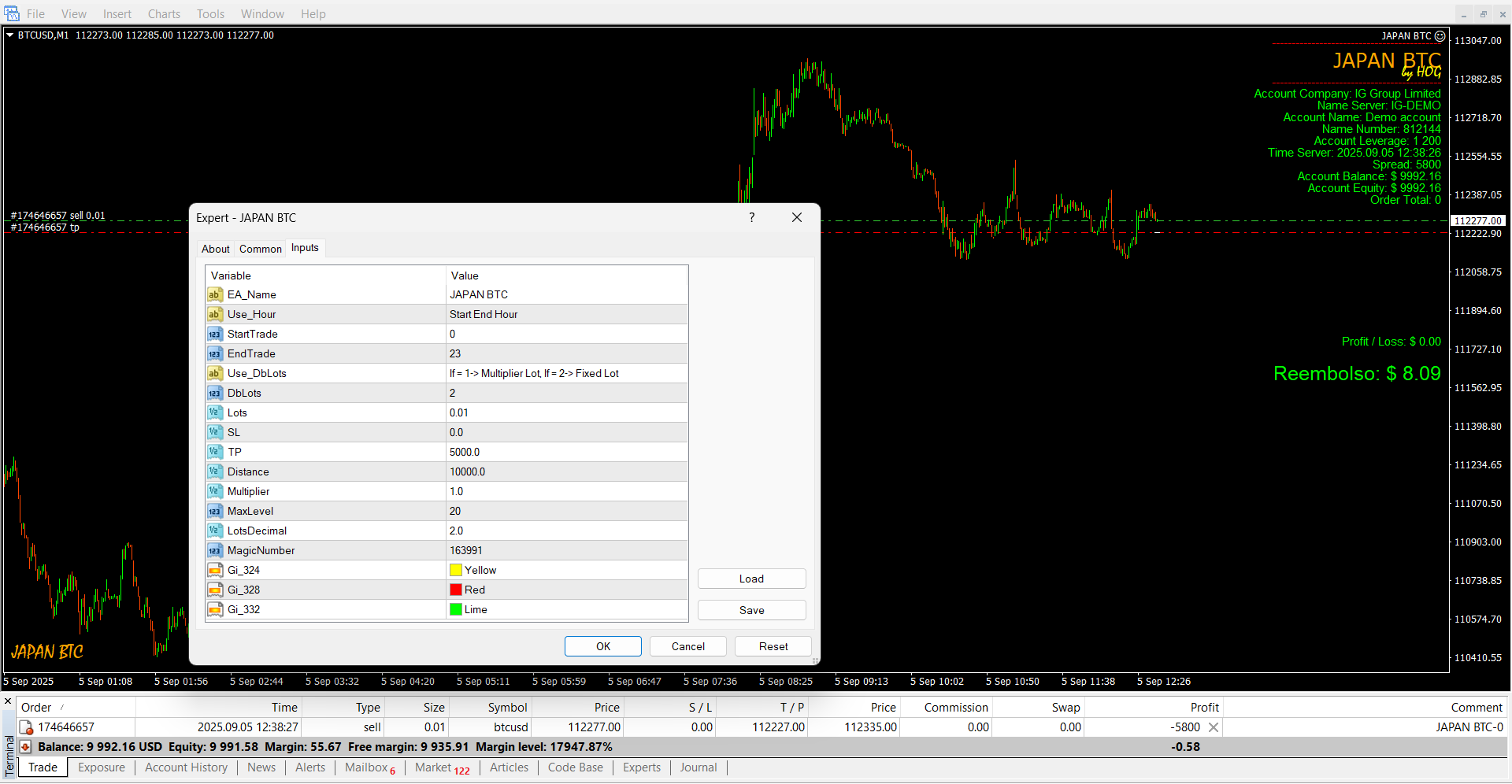Switch to the Common tab

point(260,249)
